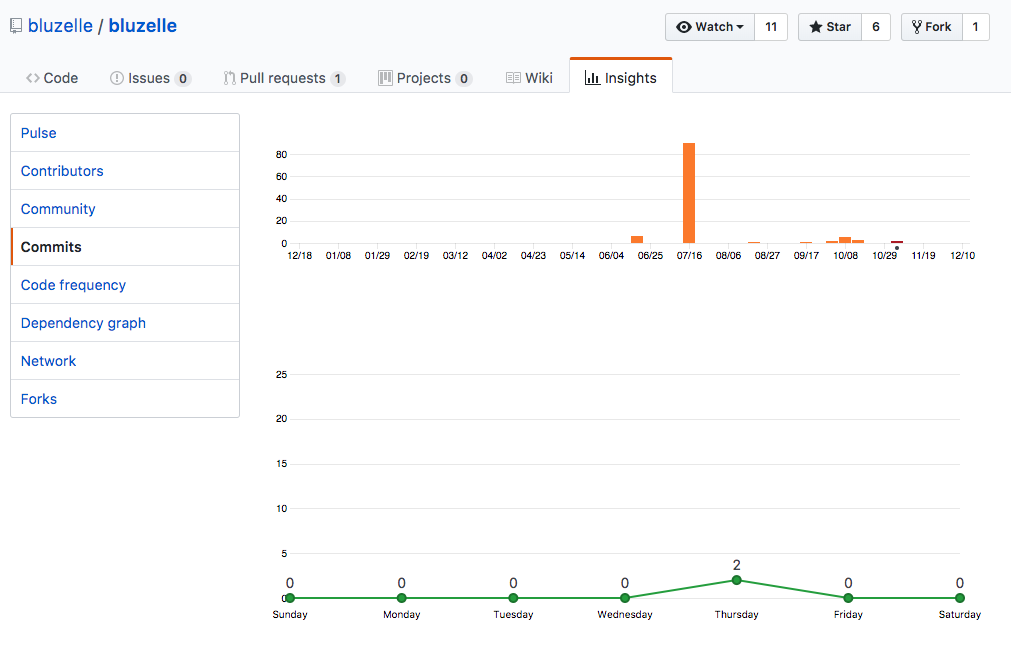1011x650 pixels.
Task: View the 1 fork count
Action: tap(976, 27)
